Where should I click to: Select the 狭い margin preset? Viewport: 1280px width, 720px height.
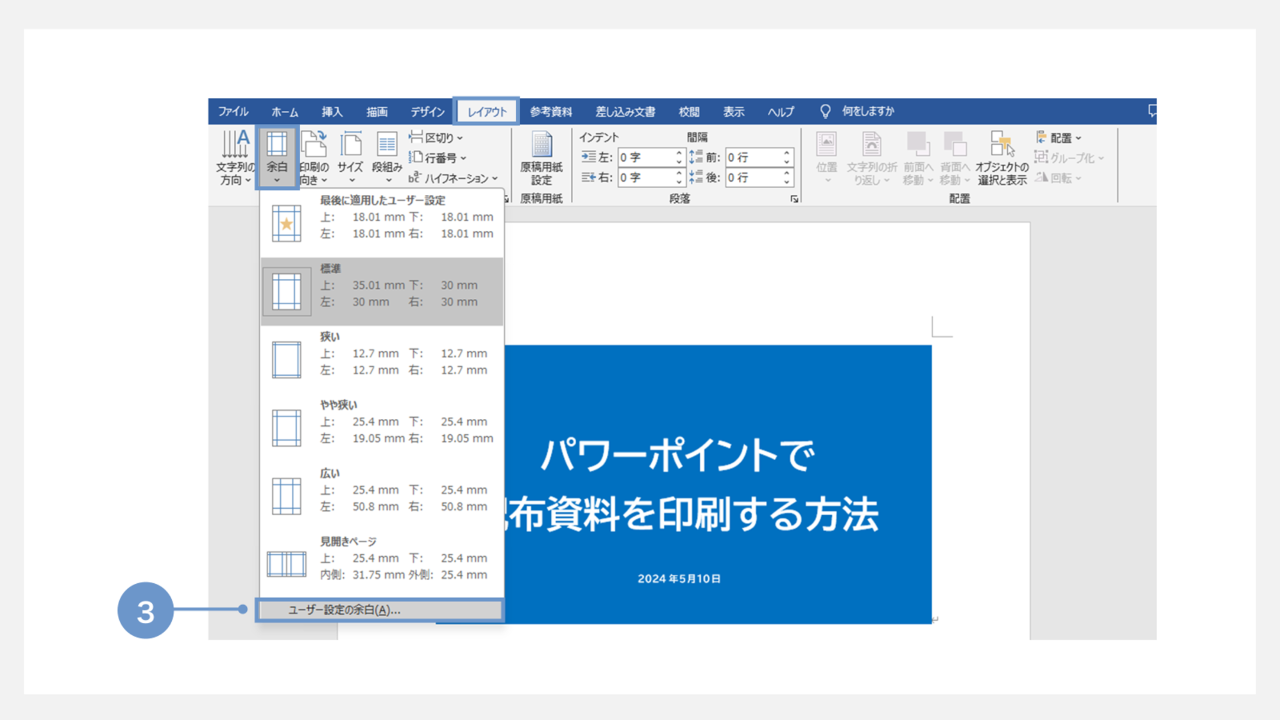tap(382, 358)
